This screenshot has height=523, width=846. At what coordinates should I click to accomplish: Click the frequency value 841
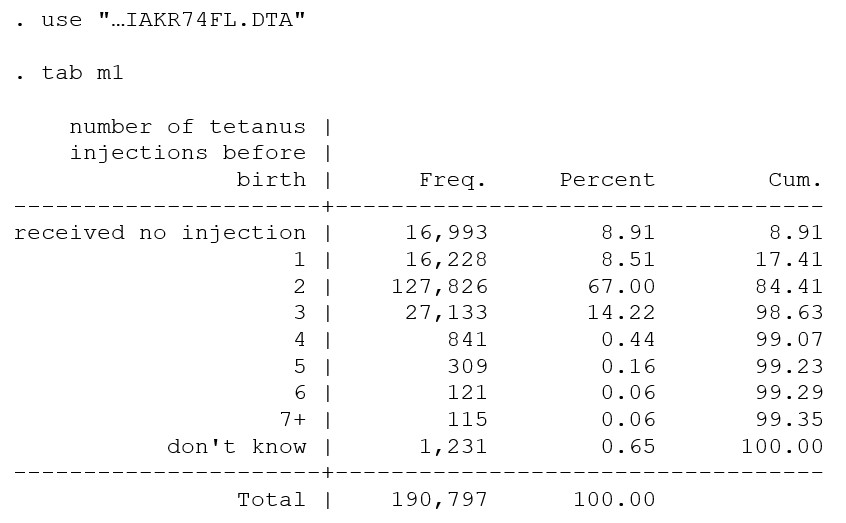(467, 340)
